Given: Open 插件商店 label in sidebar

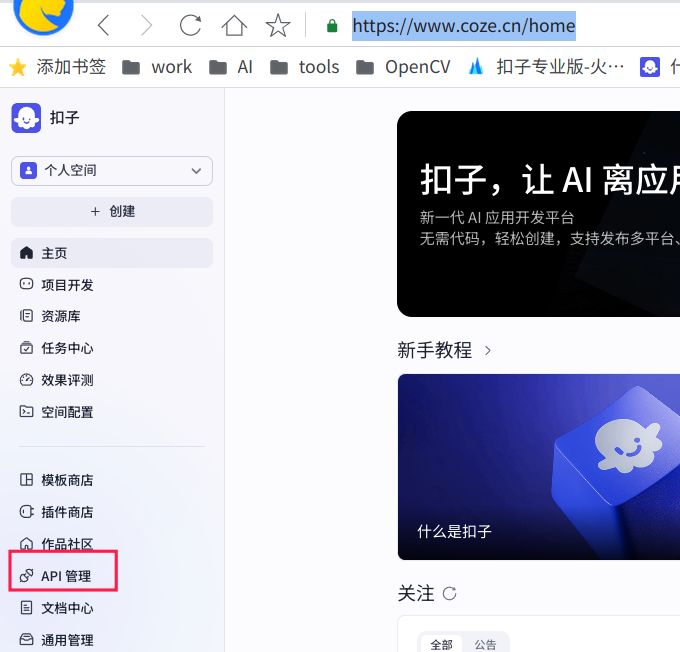Looking at the screenshot, I should coord(67,512).
